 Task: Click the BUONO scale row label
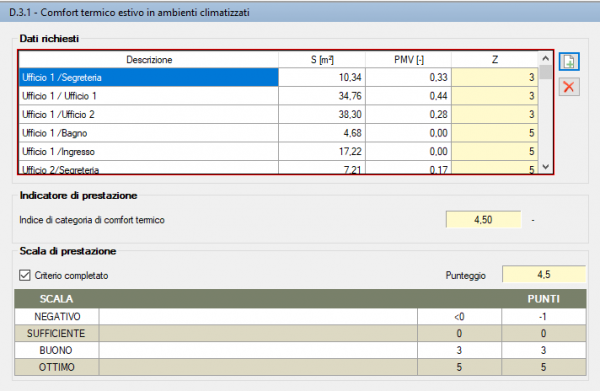tap(57, 350)
